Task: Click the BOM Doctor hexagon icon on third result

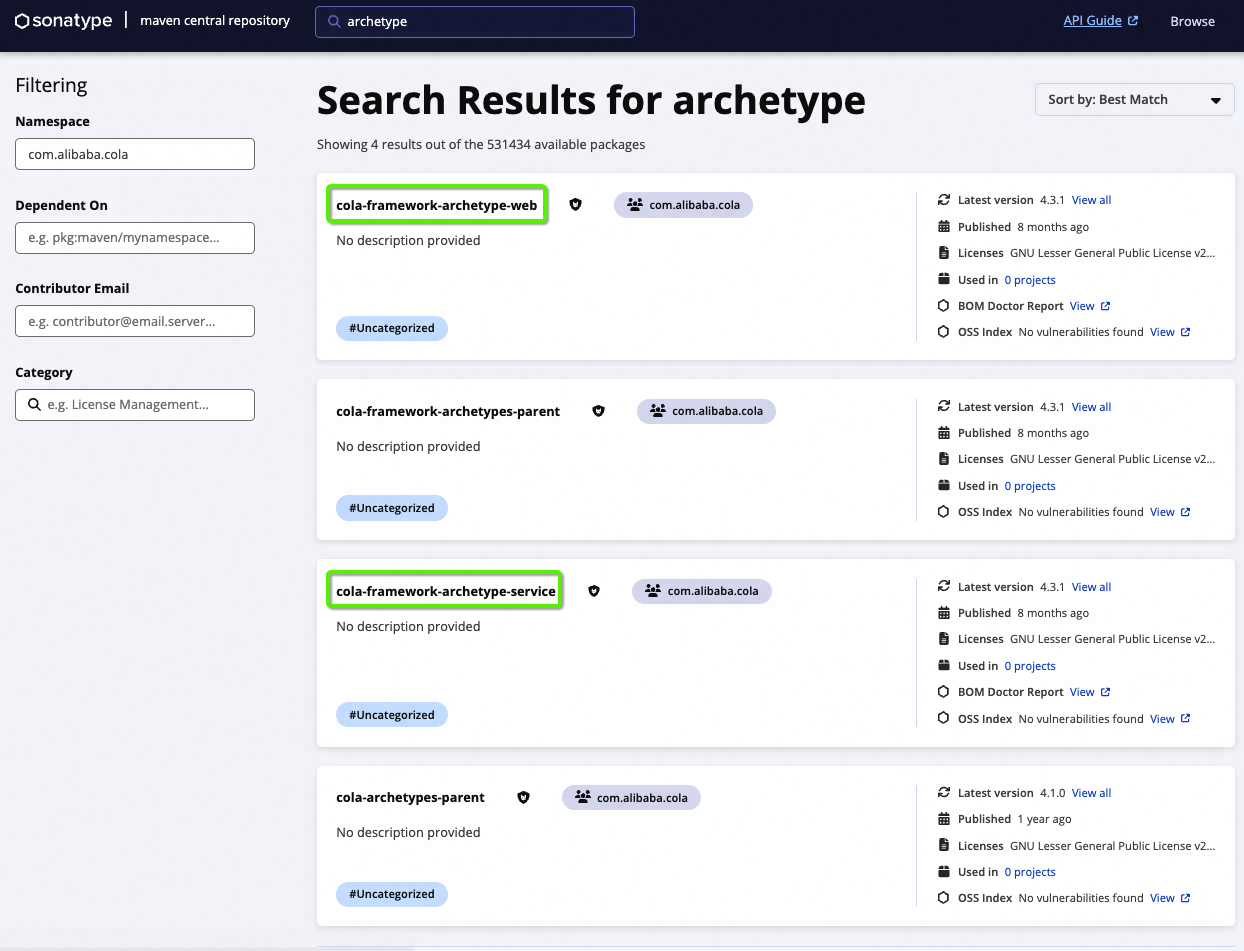Action: pyautogui.click(x=943, y=691)
